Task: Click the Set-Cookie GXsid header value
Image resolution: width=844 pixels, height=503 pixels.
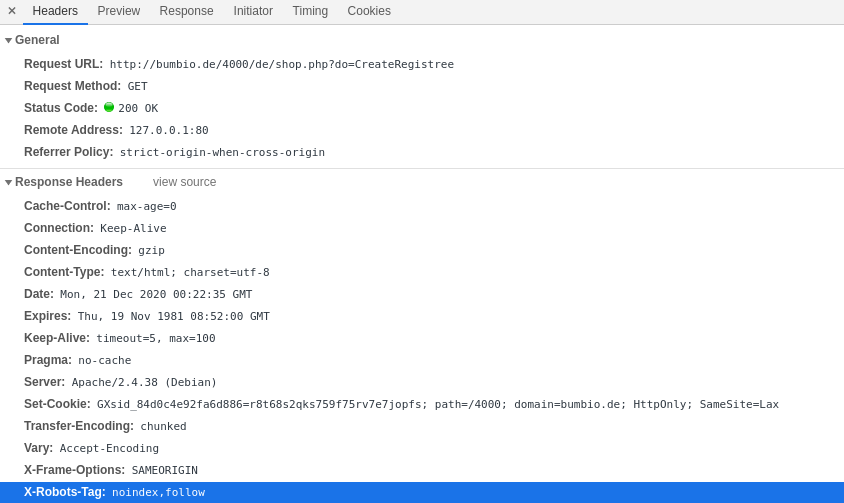Action: (438, 404)
